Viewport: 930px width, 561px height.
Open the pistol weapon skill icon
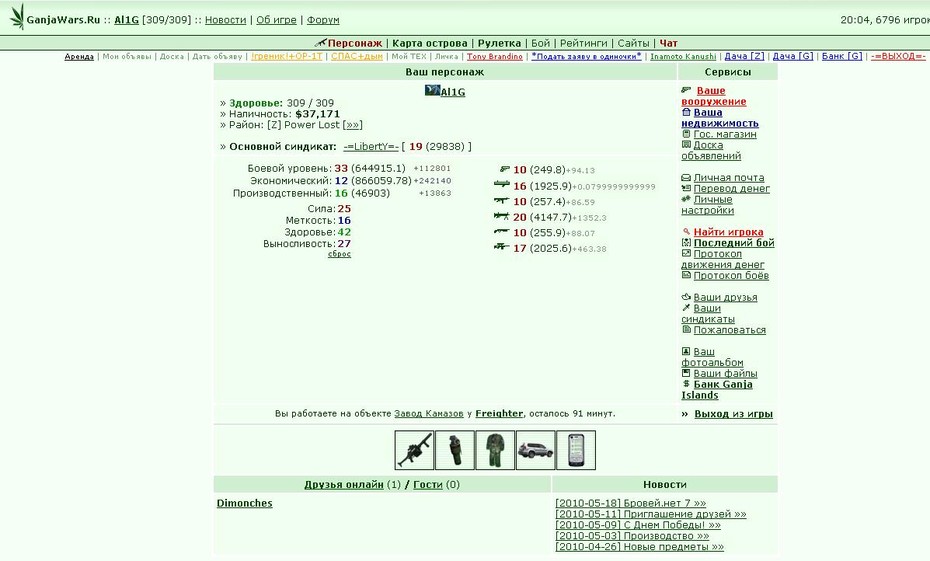click(504, 170)
